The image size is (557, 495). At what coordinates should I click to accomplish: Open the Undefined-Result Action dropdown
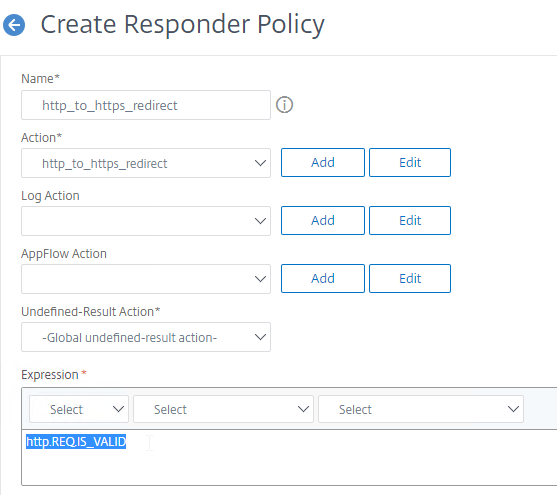click(x=146, y=337)
